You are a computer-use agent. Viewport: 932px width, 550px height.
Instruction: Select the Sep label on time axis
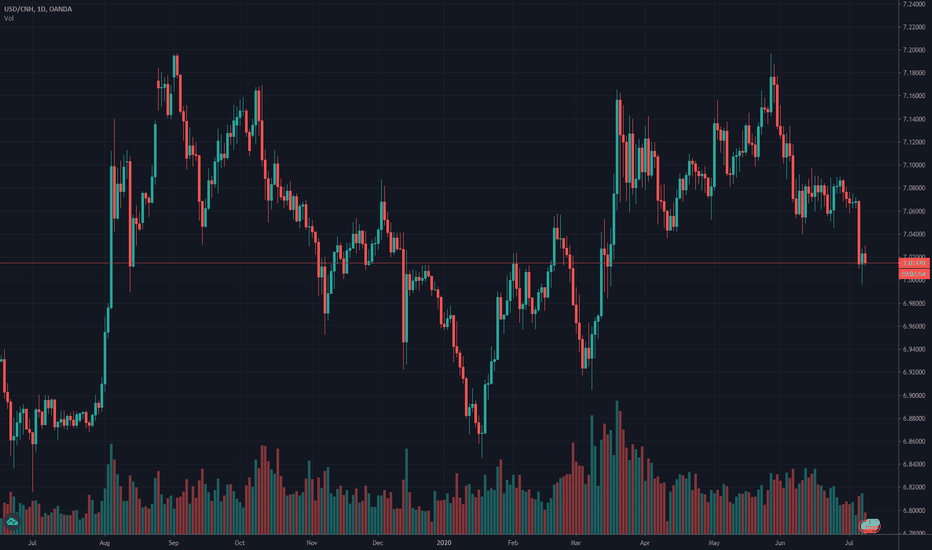tap(173, 542)
